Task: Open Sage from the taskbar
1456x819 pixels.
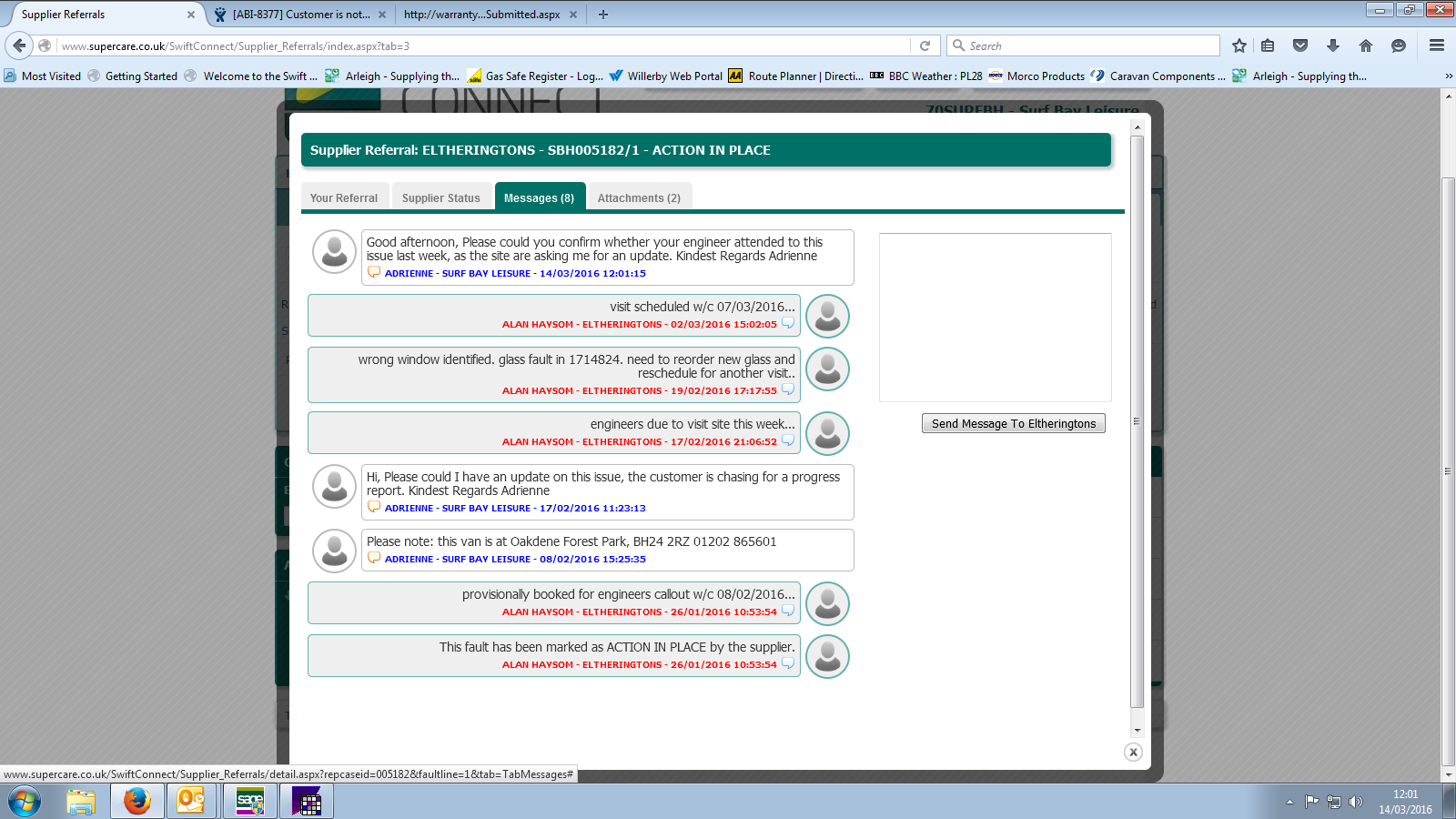Action: [250, 802]
